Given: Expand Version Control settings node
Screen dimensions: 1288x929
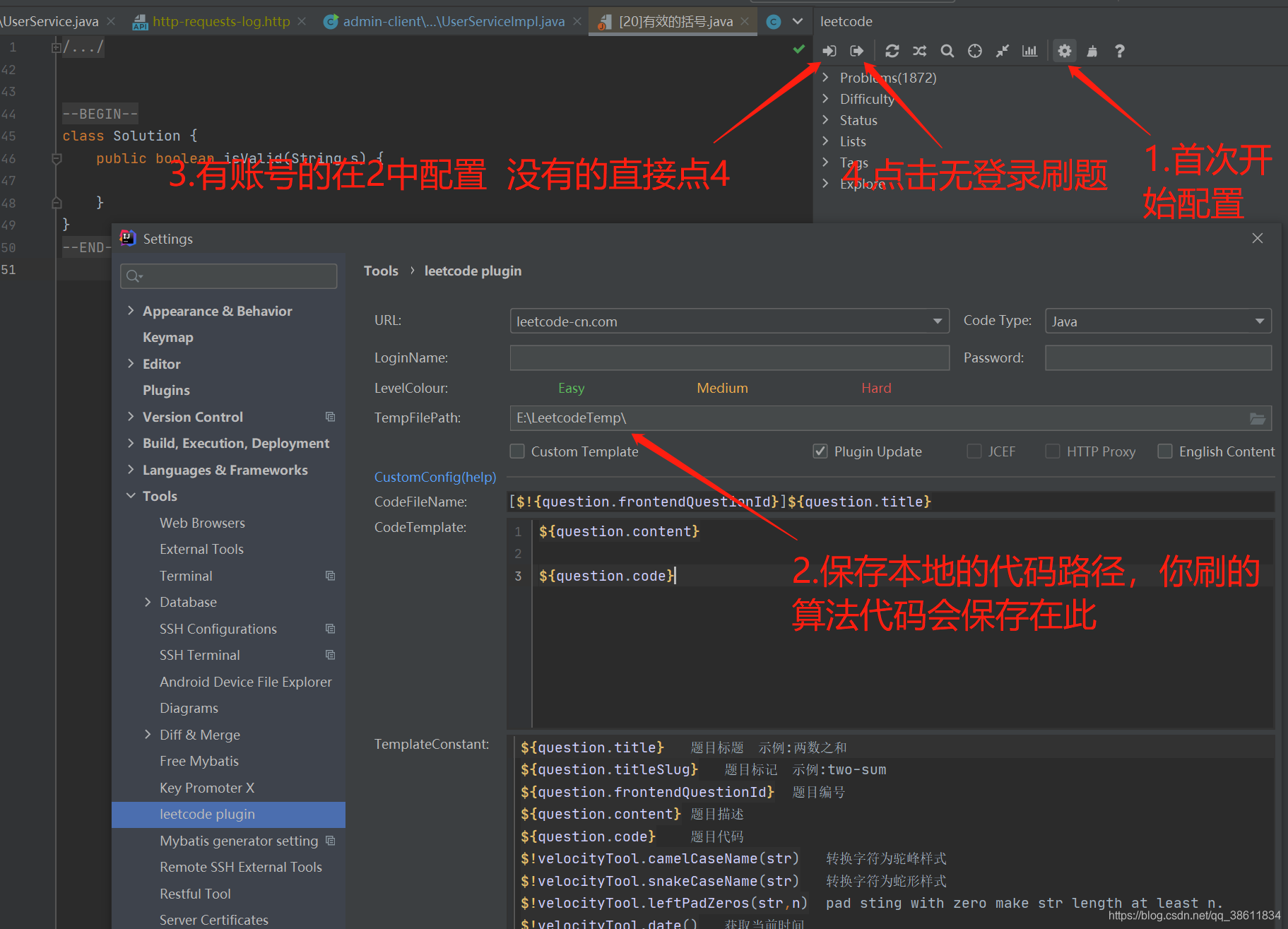Looking at the screenshot, I should coord(131,417).
